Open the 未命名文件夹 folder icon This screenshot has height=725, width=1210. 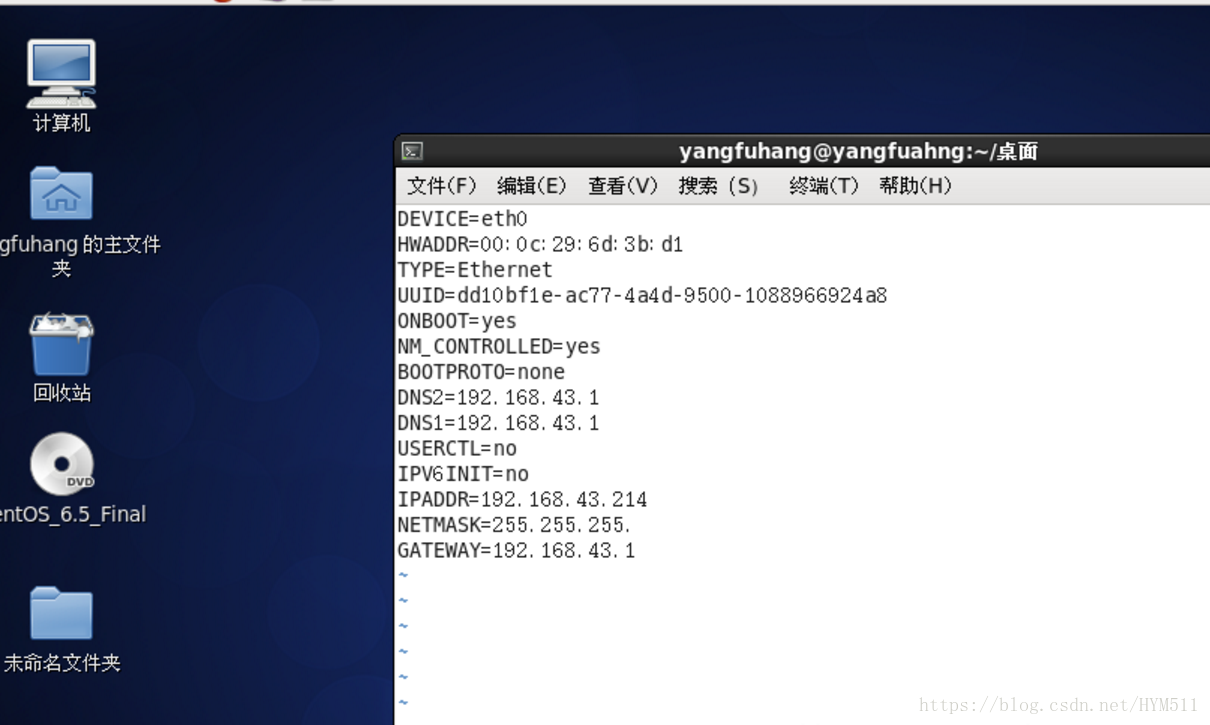coord(61,613)
